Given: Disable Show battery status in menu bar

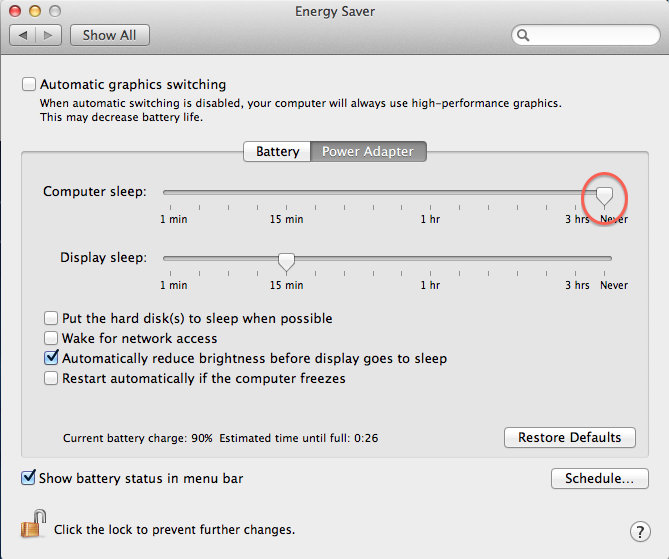Looking at the screenshot, I should 28,478.
